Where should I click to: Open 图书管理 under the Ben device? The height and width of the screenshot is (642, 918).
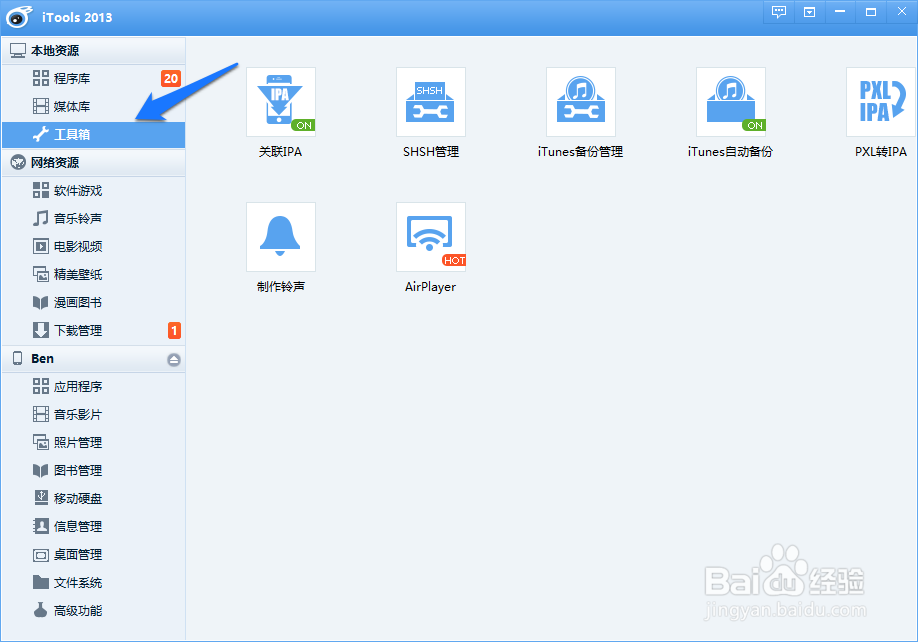(x=94, y=471)
